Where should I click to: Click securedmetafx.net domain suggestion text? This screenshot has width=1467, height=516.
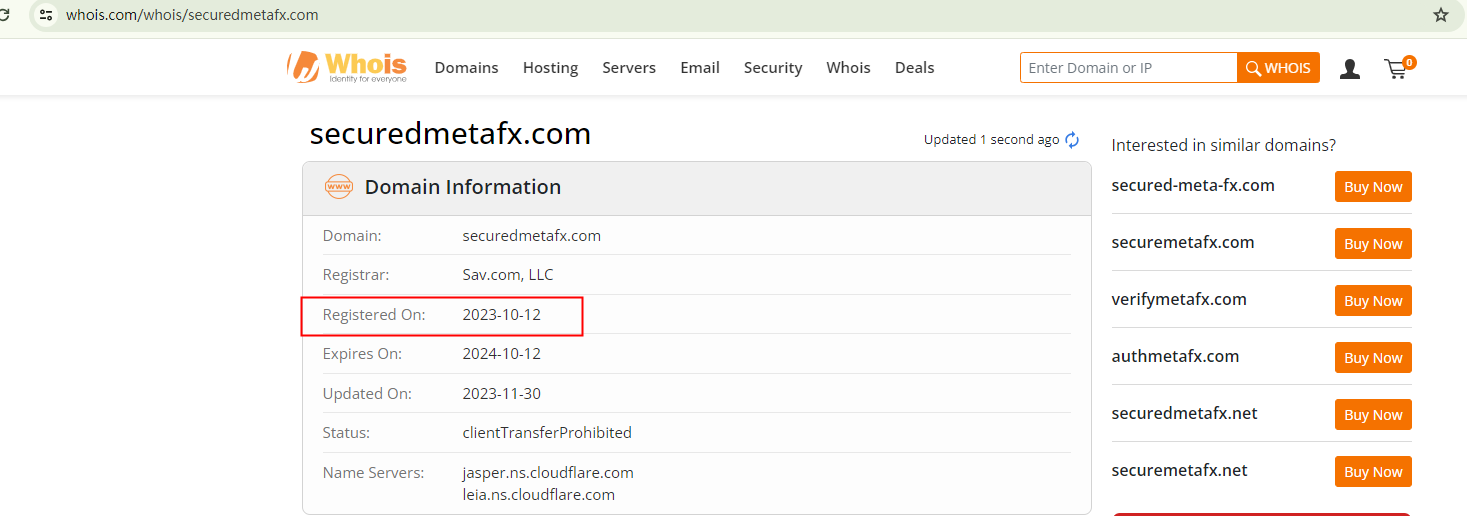click(x=1184, y=413)
